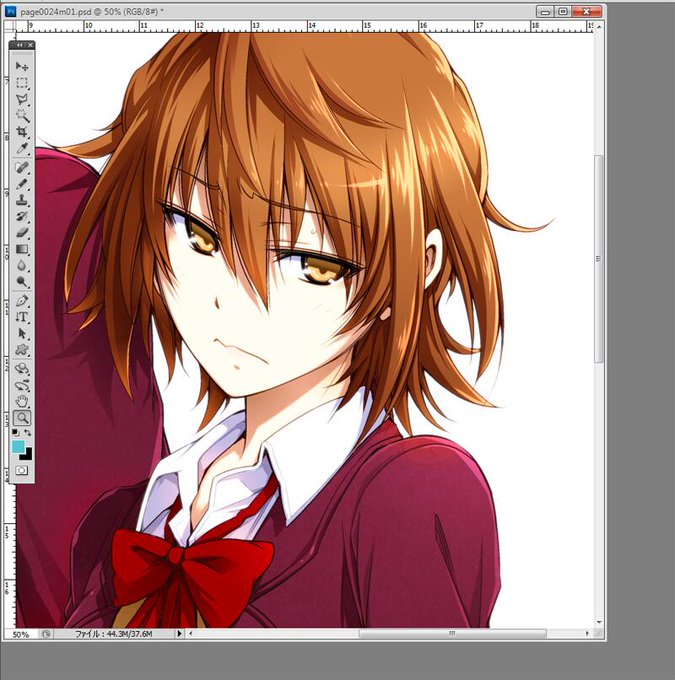Click horizontal scrollbar left arrow
Screen dimensions: 675x680
[190, 634]
